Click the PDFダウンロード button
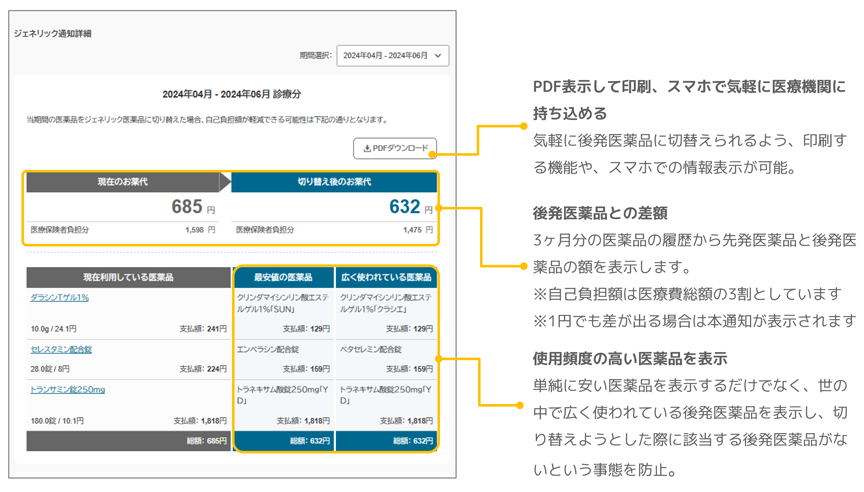 click(395, 148)
